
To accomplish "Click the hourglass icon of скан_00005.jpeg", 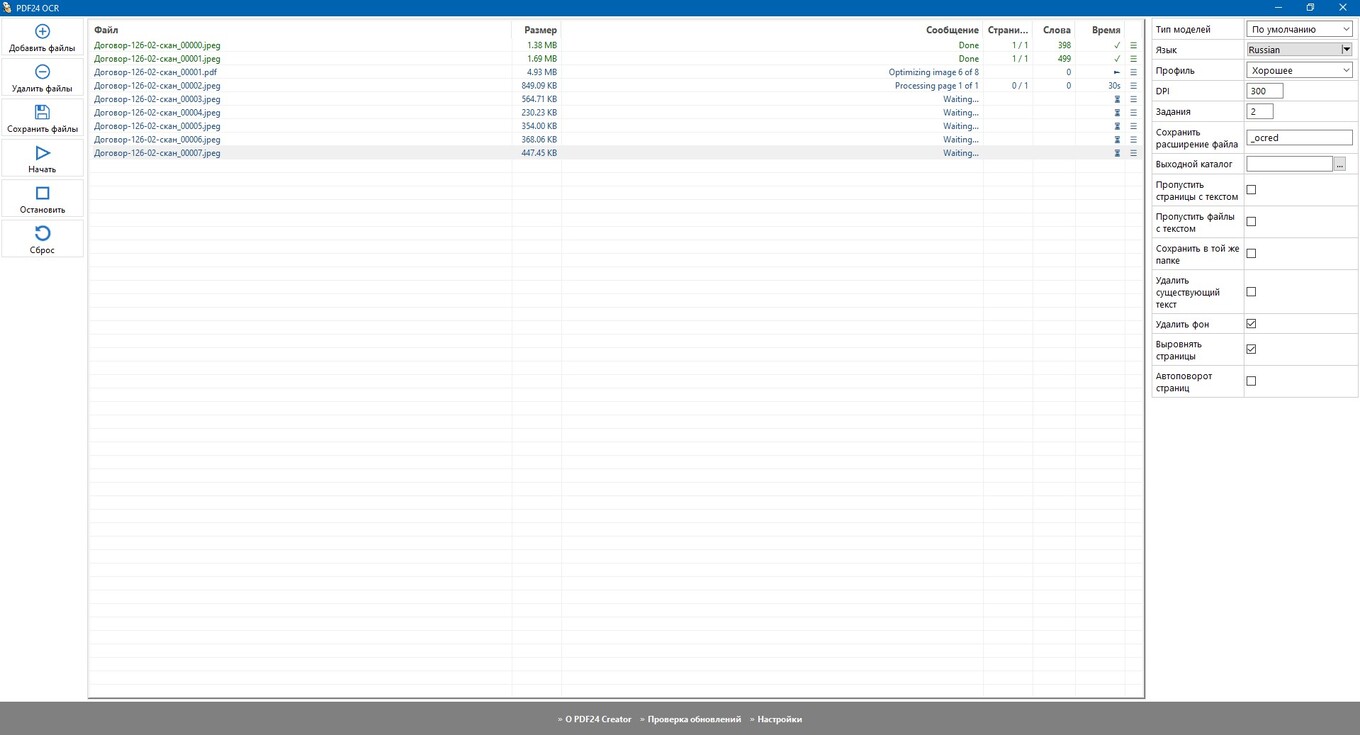I will tap(1117, 126).
